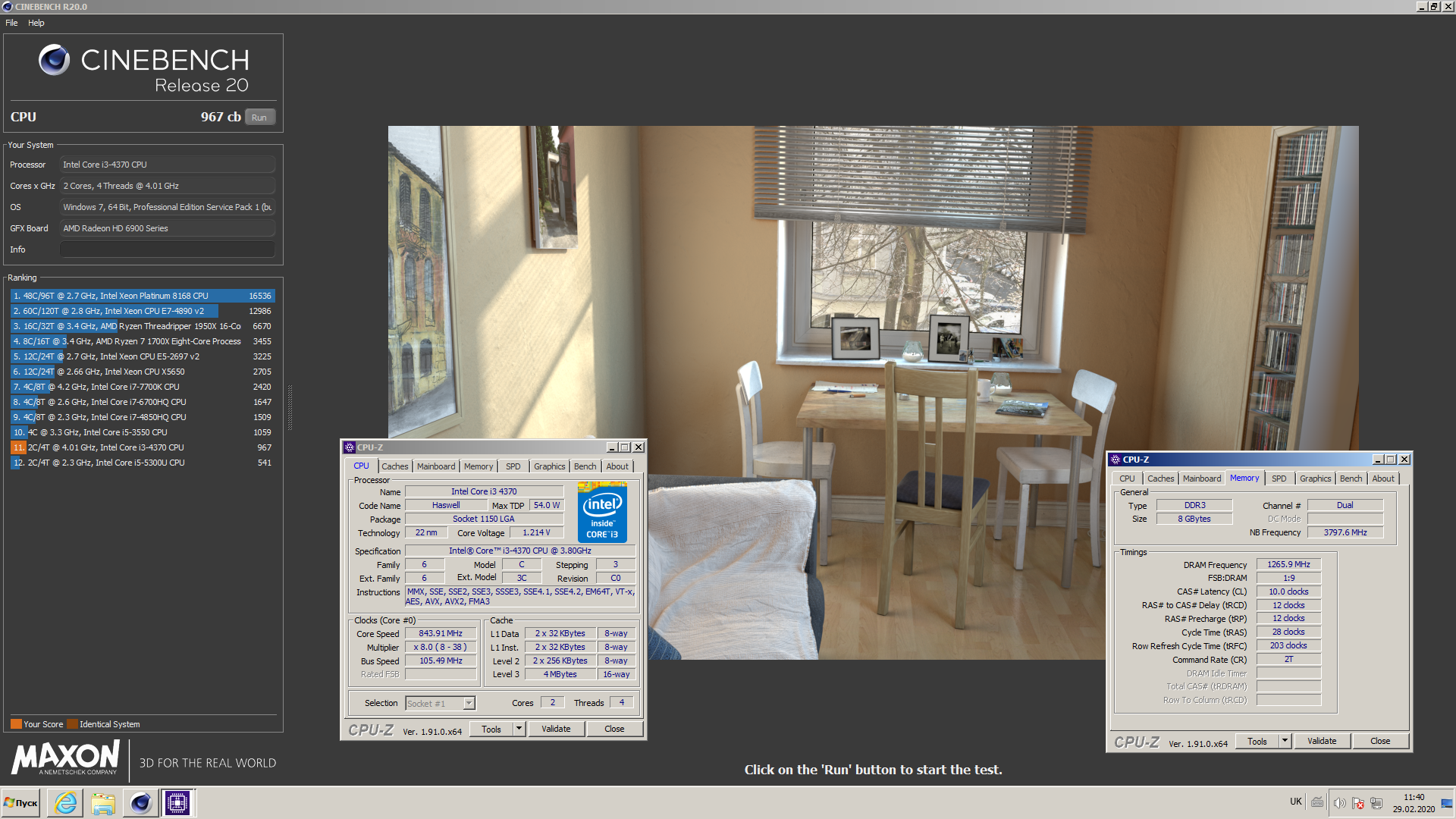Run the Cinebench CPU test
This screenshot has width=1456, height=819.
click(x=259, y=118)
